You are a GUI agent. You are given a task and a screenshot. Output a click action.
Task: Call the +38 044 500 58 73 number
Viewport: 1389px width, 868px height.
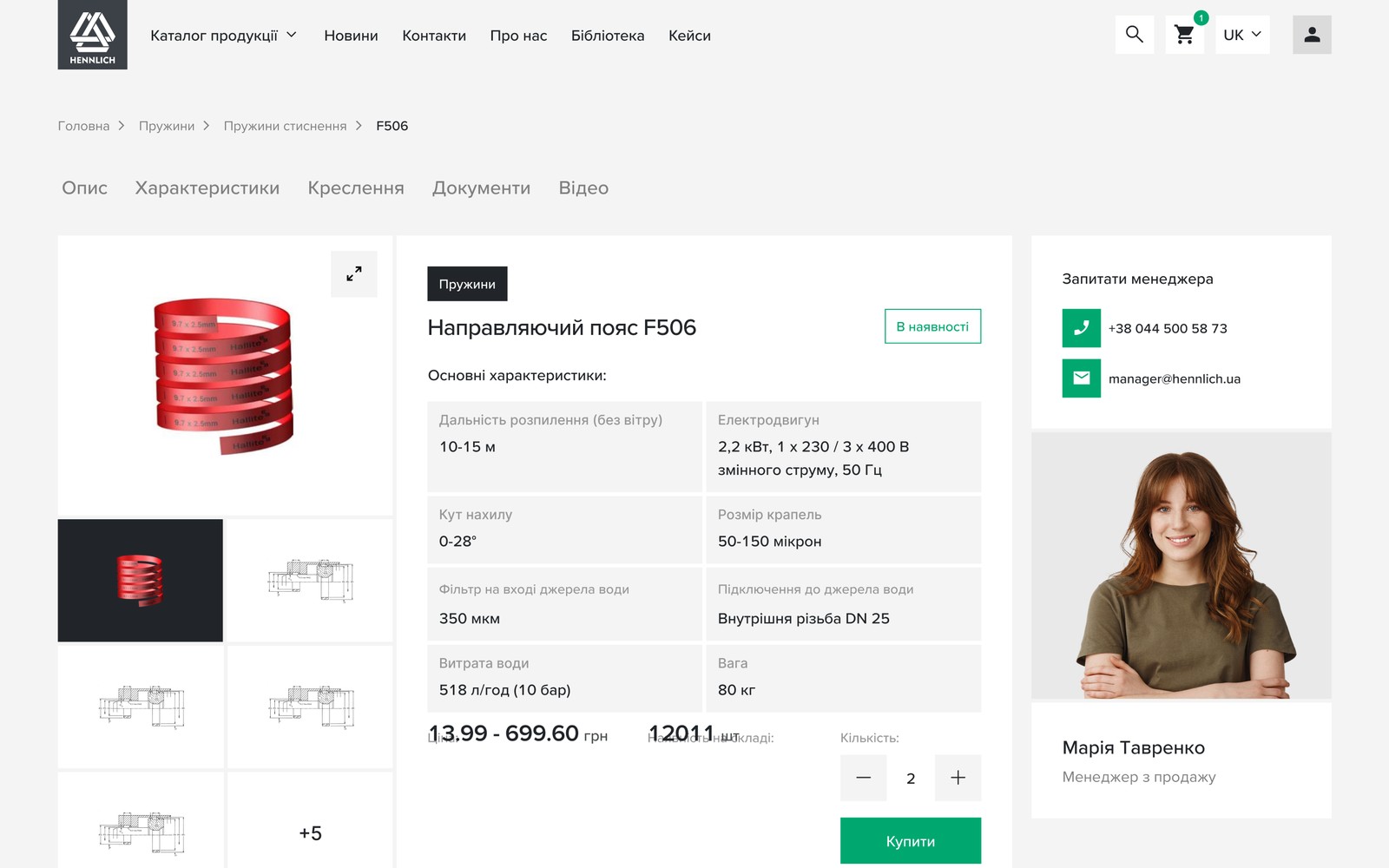click(1168, 328)
